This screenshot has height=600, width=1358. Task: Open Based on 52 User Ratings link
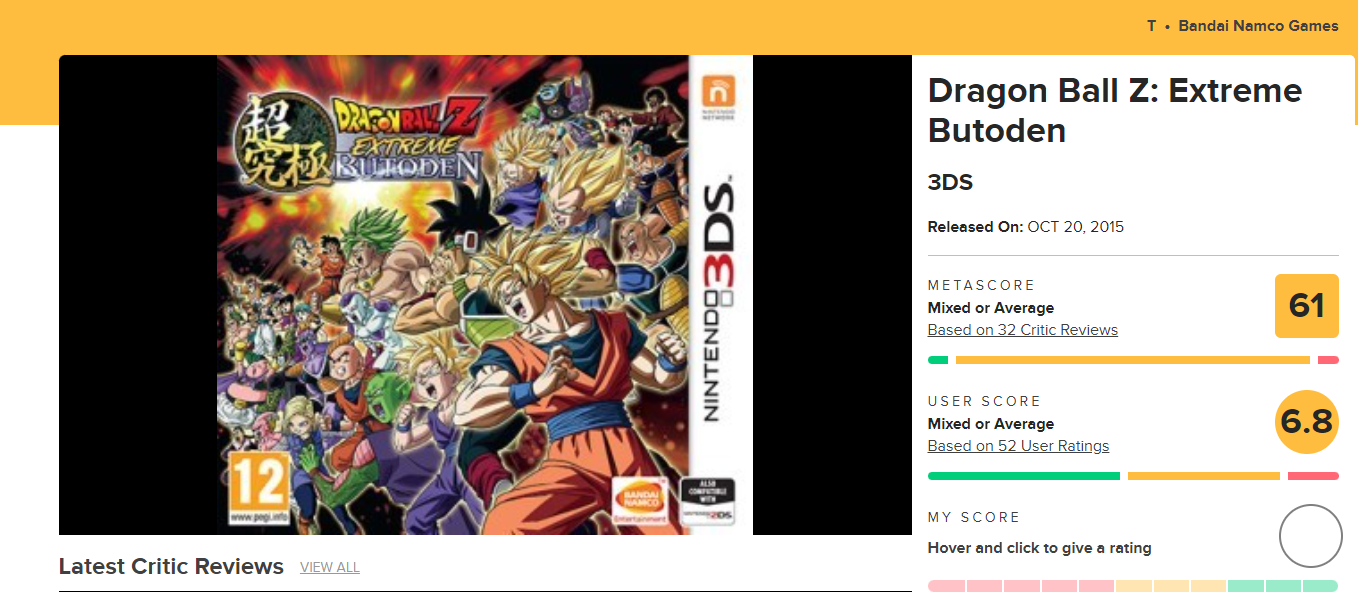click(1018, 446)
